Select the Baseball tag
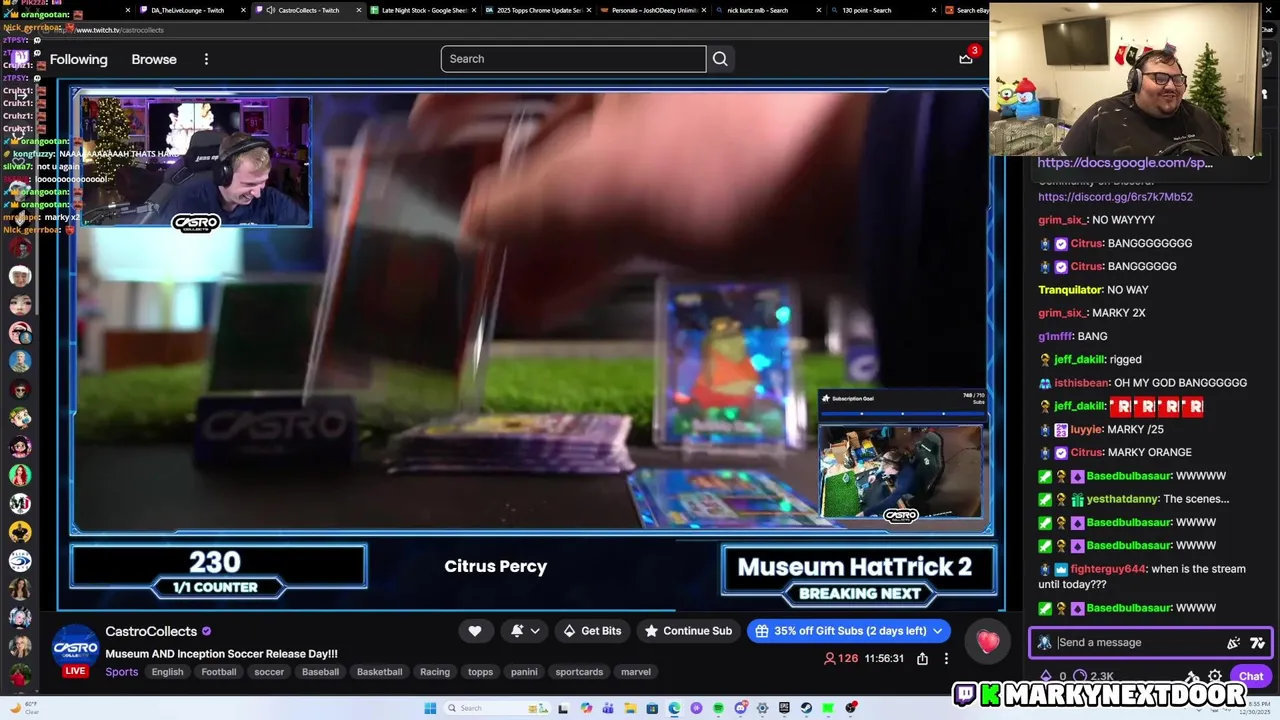Image resolution: width=1280 pixels, height=720 pixels. (320, 672)
